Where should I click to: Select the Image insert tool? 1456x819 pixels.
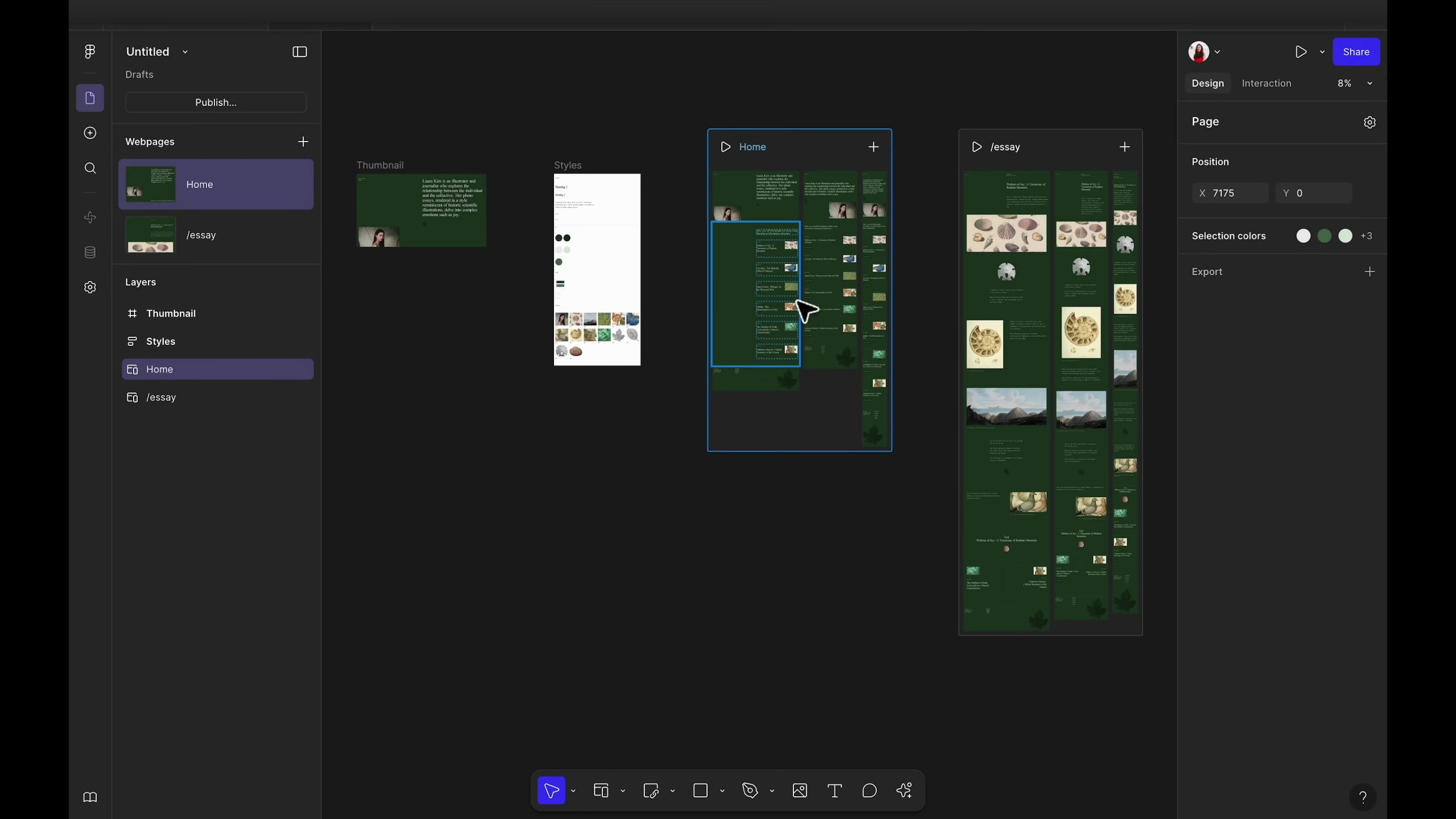click(800, 791)
